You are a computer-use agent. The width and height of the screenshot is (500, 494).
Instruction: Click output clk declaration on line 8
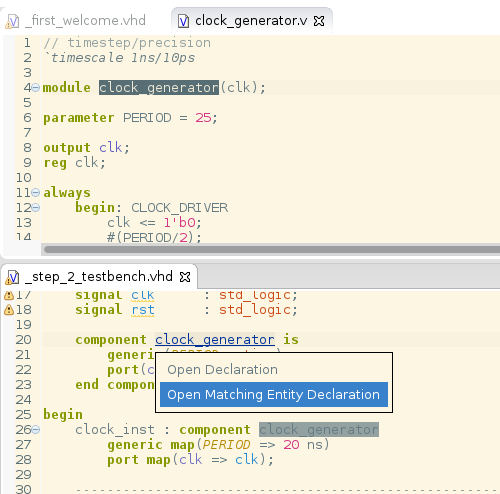click(x=86, y=148)
